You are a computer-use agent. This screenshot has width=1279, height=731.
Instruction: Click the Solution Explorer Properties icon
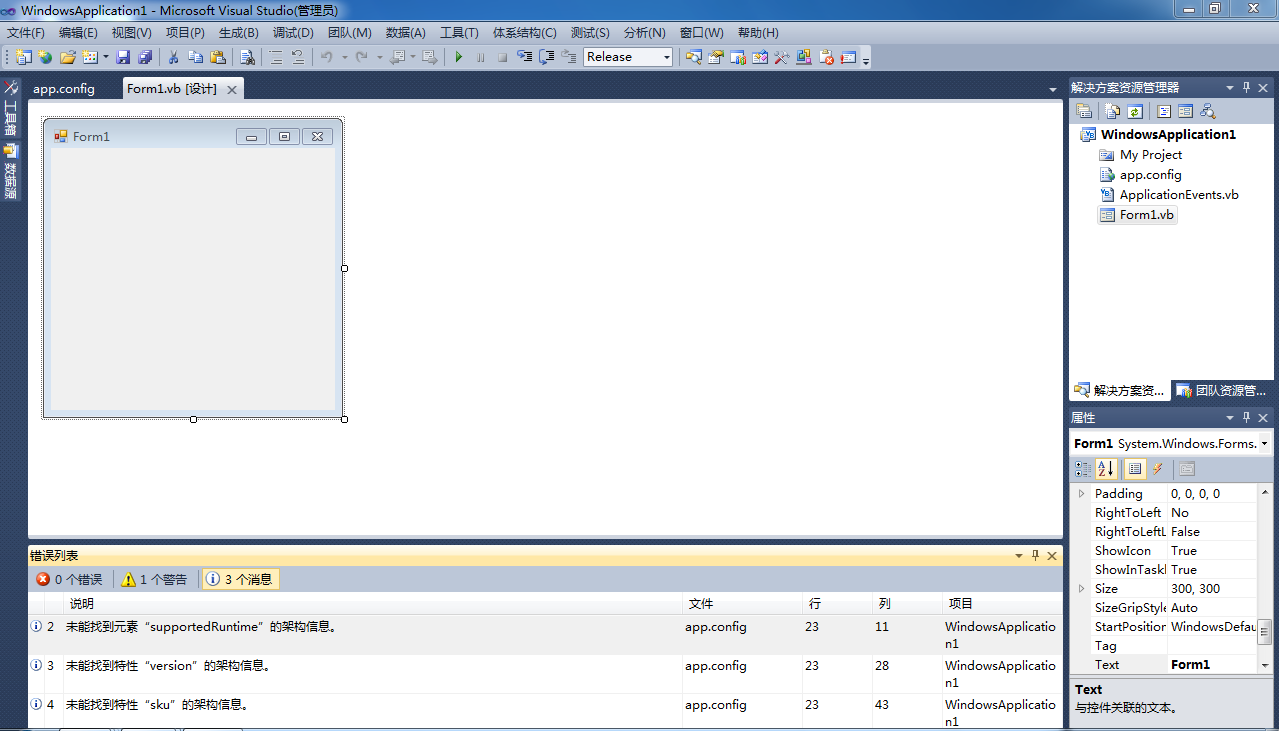[x=1084, y=111]
